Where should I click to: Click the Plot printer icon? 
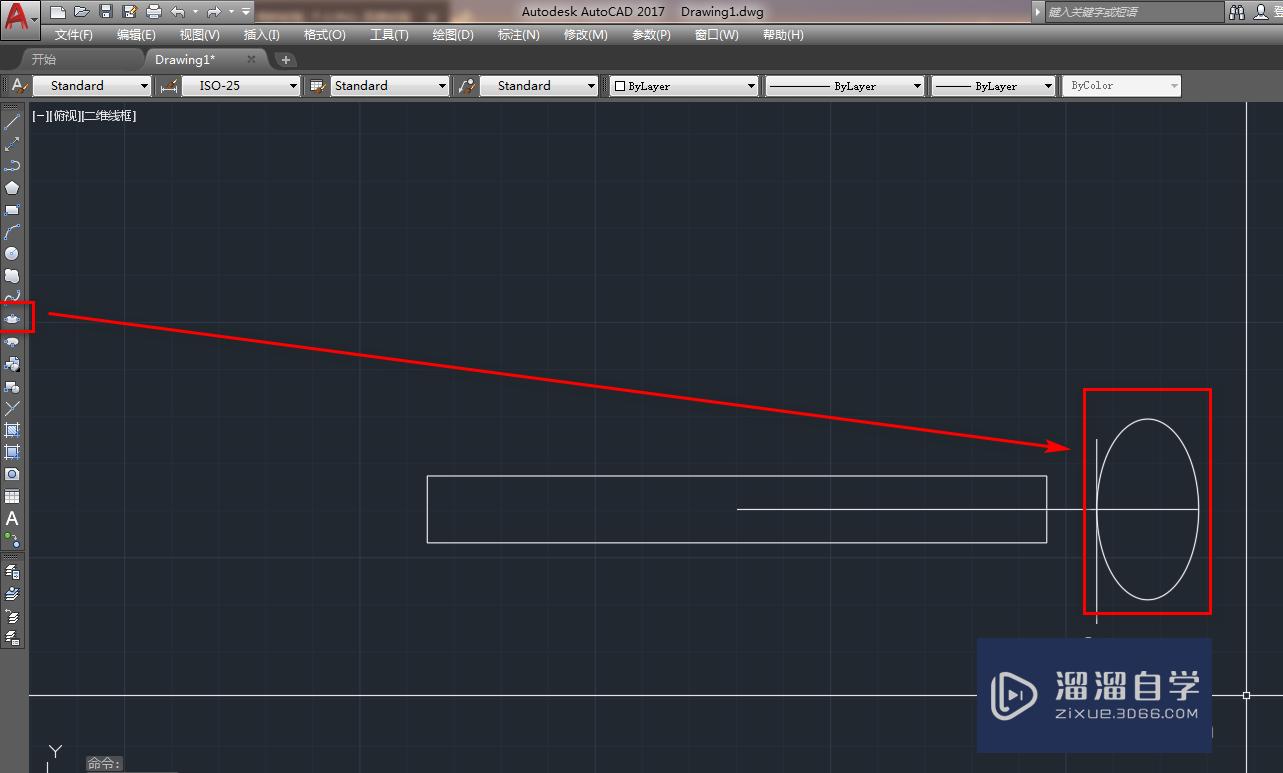pos(153,12)
